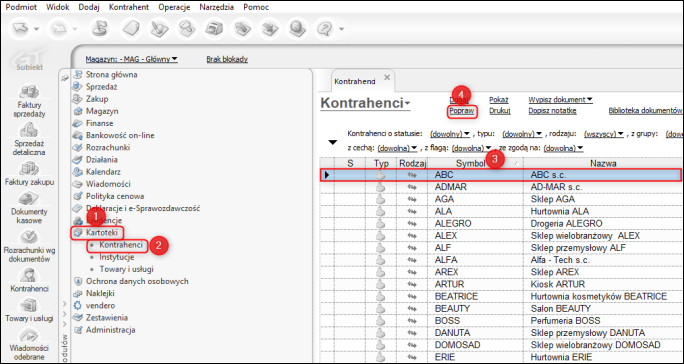Screen dimensions: 684x364
Task: Open the Wypisz dokument dropdown
Action: (x=561, y=100)
